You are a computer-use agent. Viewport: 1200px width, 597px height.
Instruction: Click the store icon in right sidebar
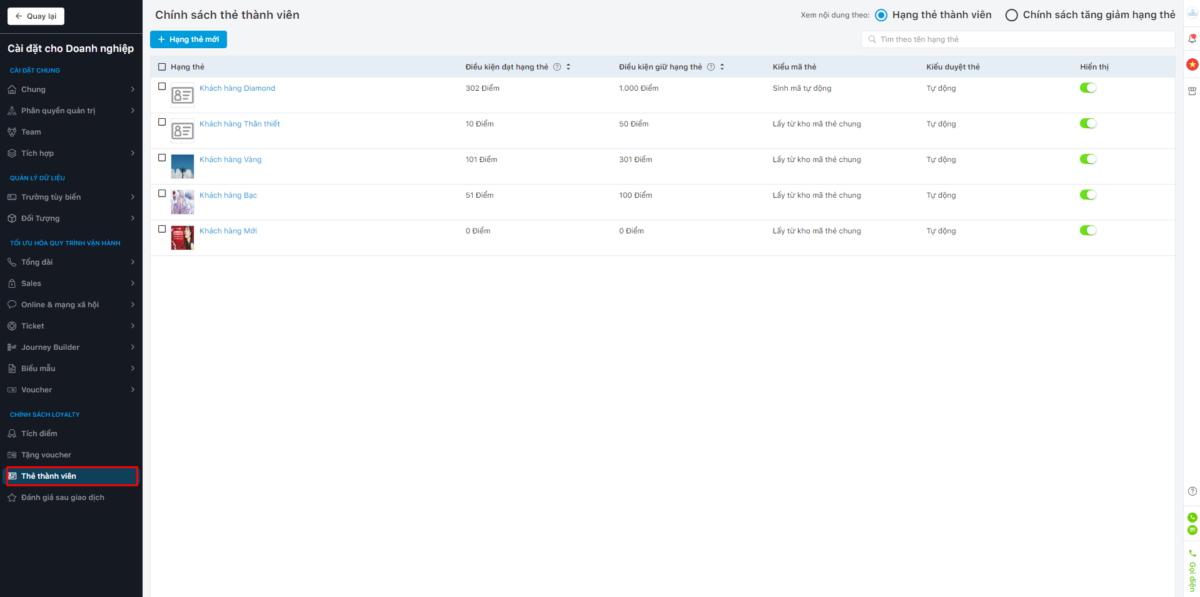pos(1192,91)
